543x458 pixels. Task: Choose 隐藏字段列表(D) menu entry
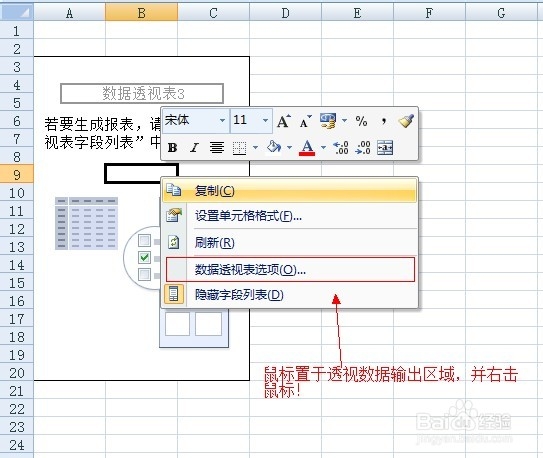click(x=290, y=295)
